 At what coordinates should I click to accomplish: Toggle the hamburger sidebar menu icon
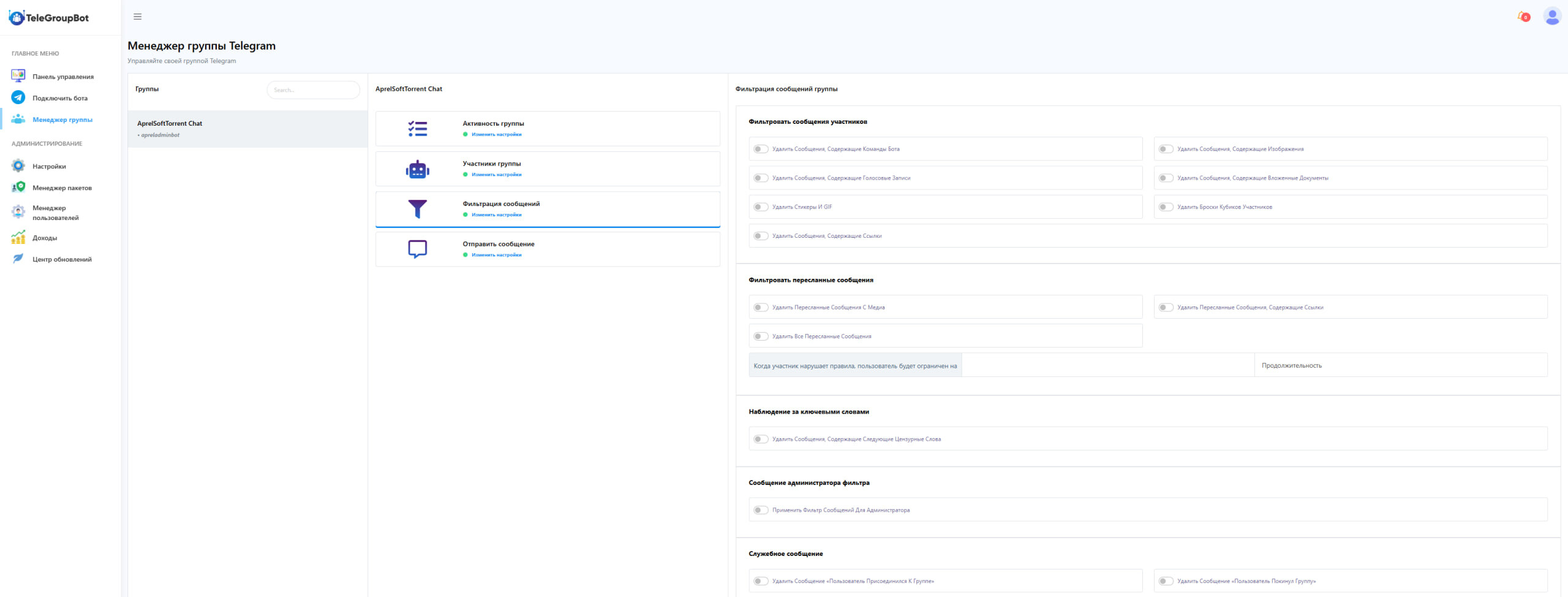(138, 17)
